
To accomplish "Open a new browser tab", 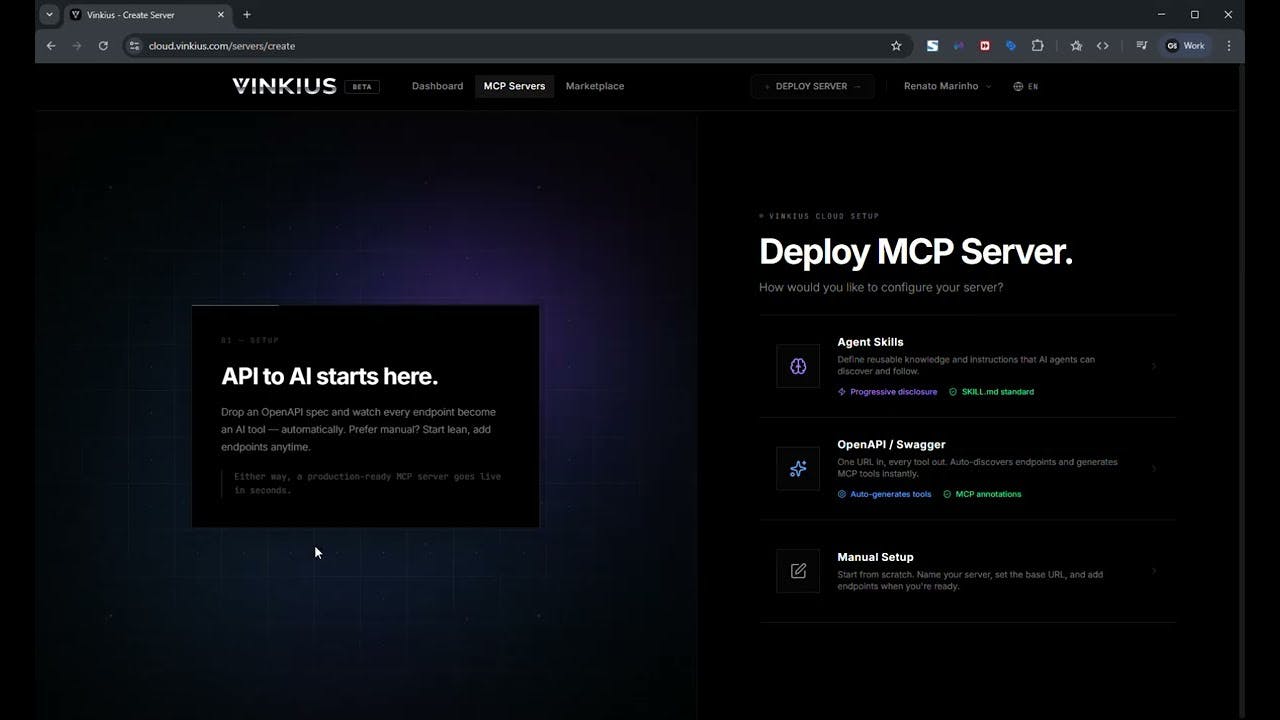I will pyautogui.click(x=247, y=15).
